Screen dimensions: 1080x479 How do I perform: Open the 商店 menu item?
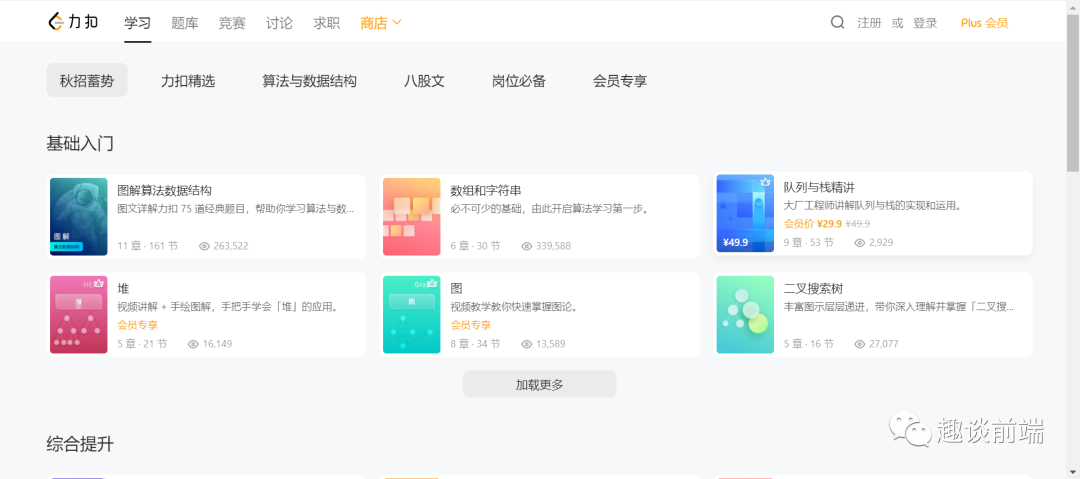(374, 23)
